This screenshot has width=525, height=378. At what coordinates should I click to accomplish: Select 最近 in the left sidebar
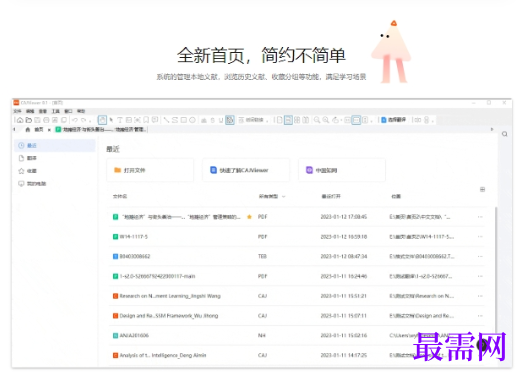click(55, 145)
